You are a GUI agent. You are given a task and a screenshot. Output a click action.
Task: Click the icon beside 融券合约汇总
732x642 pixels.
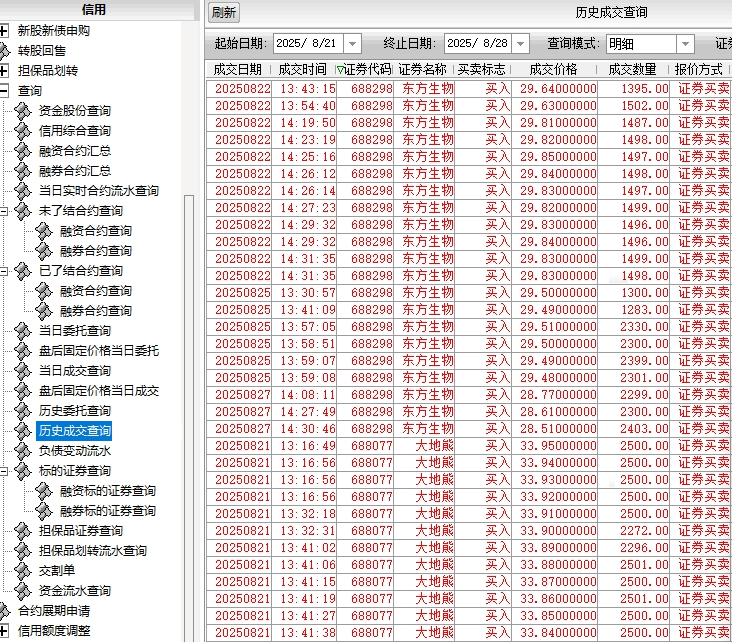22,171
